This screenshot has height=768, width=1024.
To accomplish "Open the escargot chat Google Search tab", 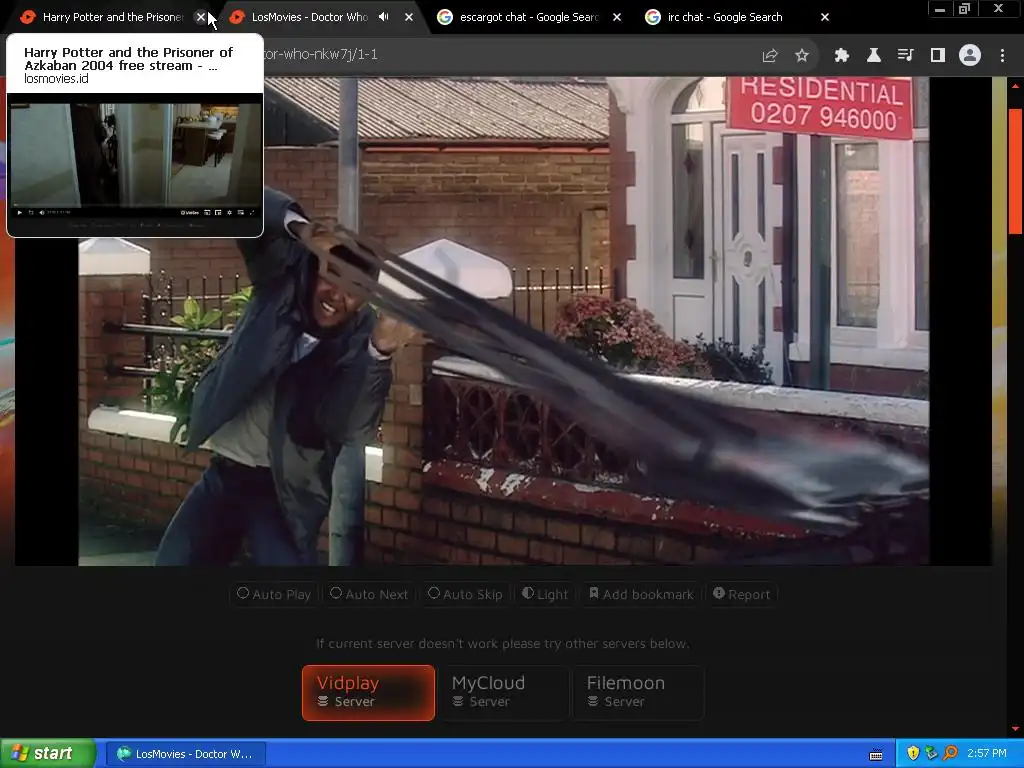I will 529,18.
